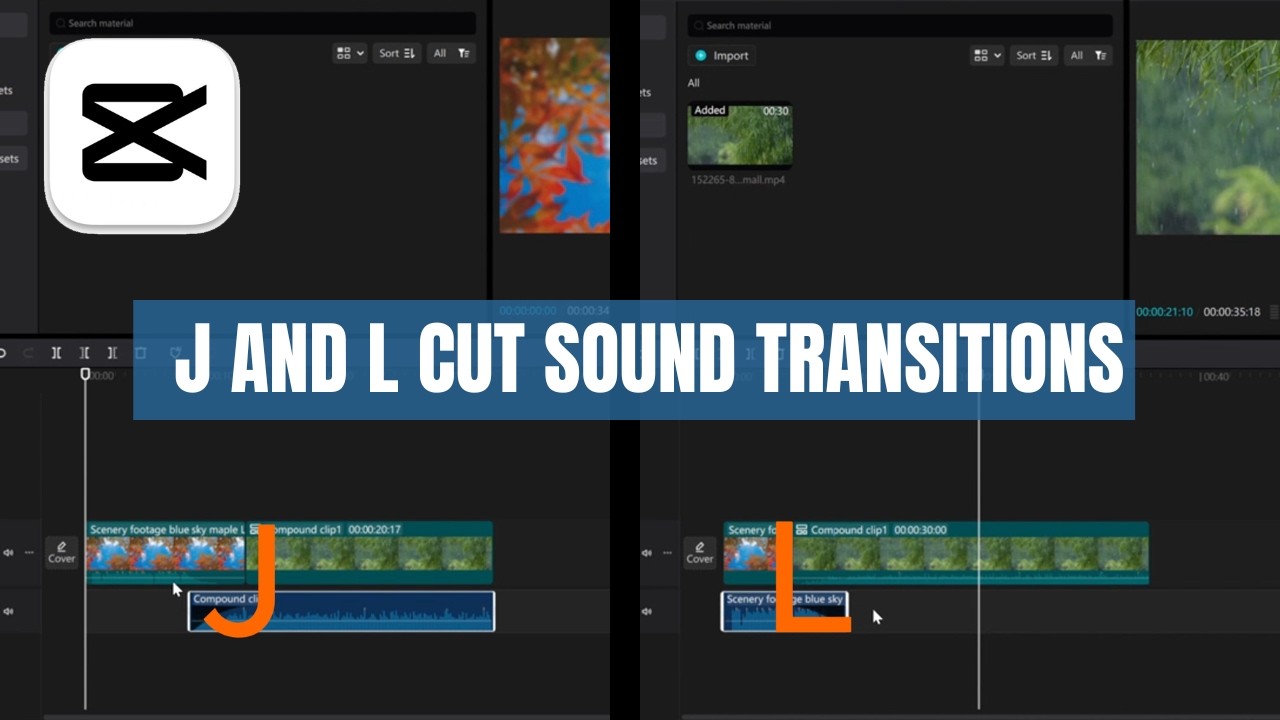This screenshot has height=720, width=1280.
Task: Click the 00:00:35:18 total duration
Action: pos(1232,312)
